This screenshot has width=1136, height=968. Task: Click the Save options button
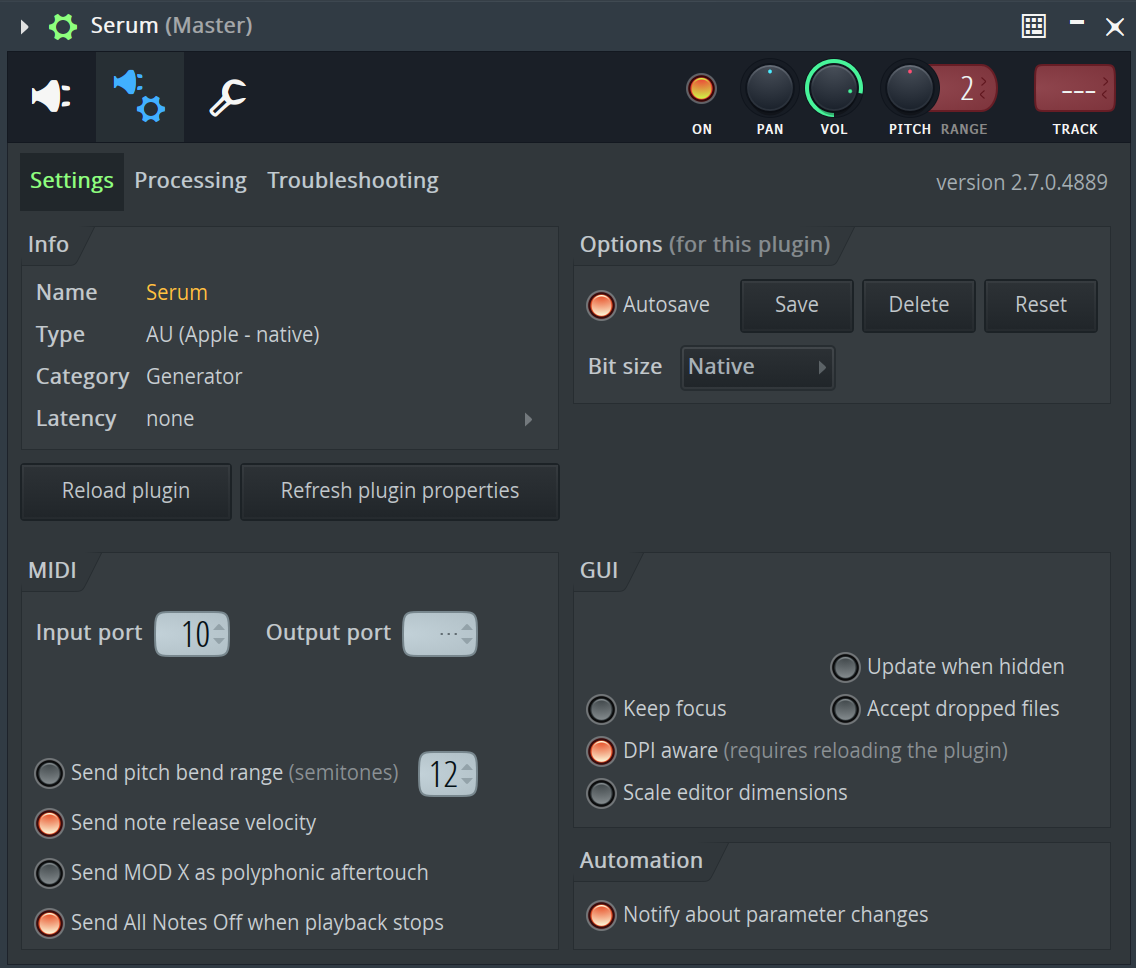pos(797,305)
